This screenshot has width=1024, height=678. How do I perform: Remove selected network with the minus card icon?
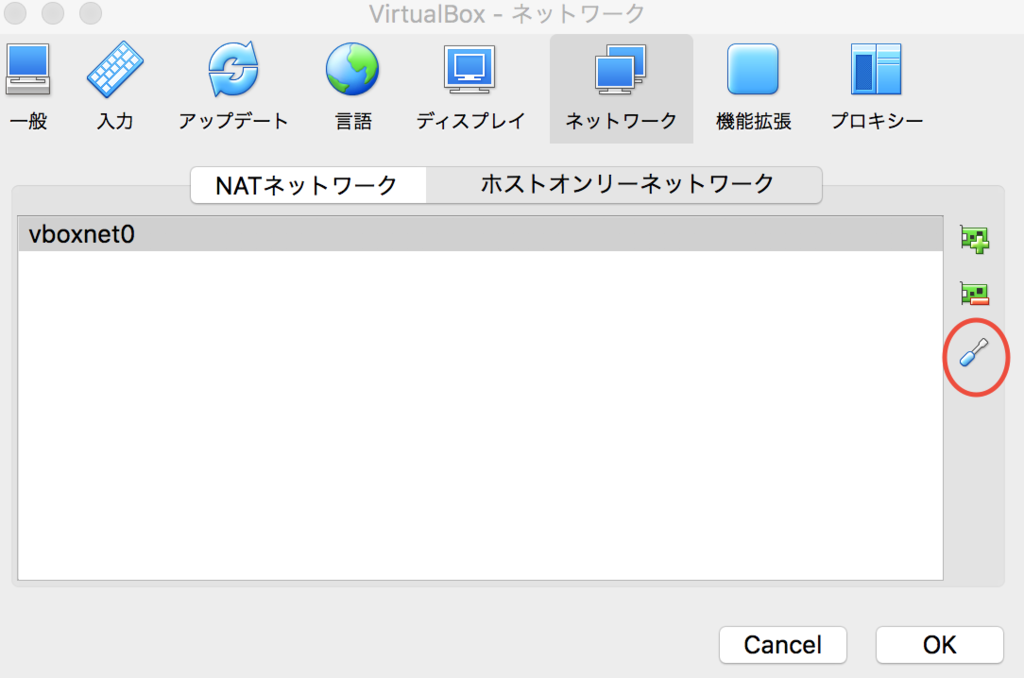pyautogui.click(x=974, y=293)
